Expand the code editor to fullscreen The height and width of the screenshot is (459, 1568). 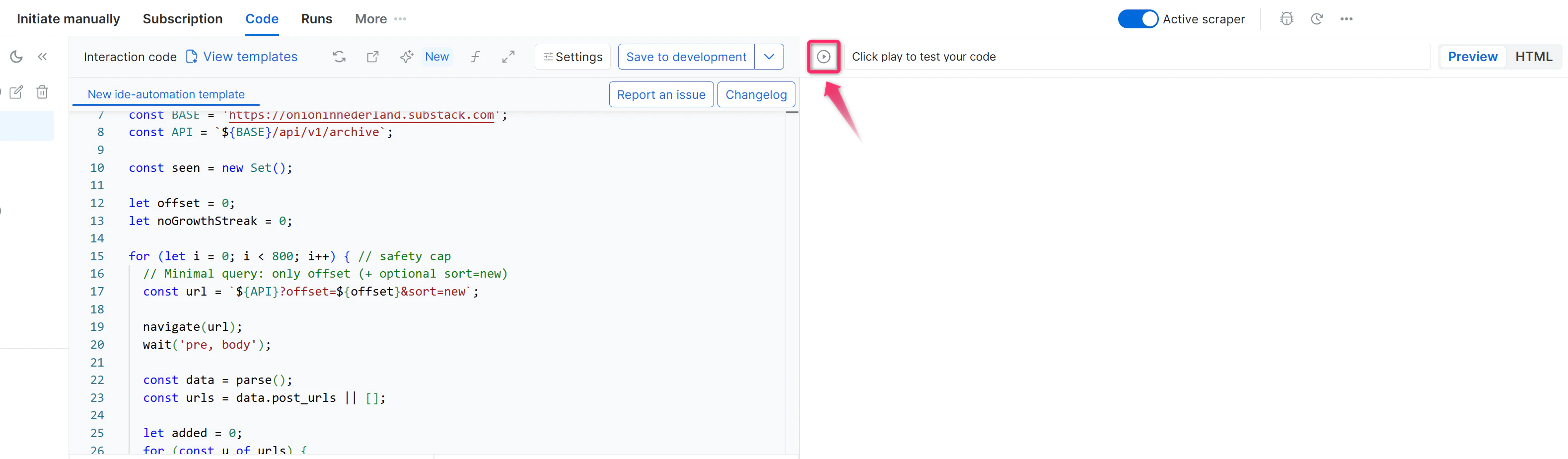pyautogui.click(x=509, y=57)
